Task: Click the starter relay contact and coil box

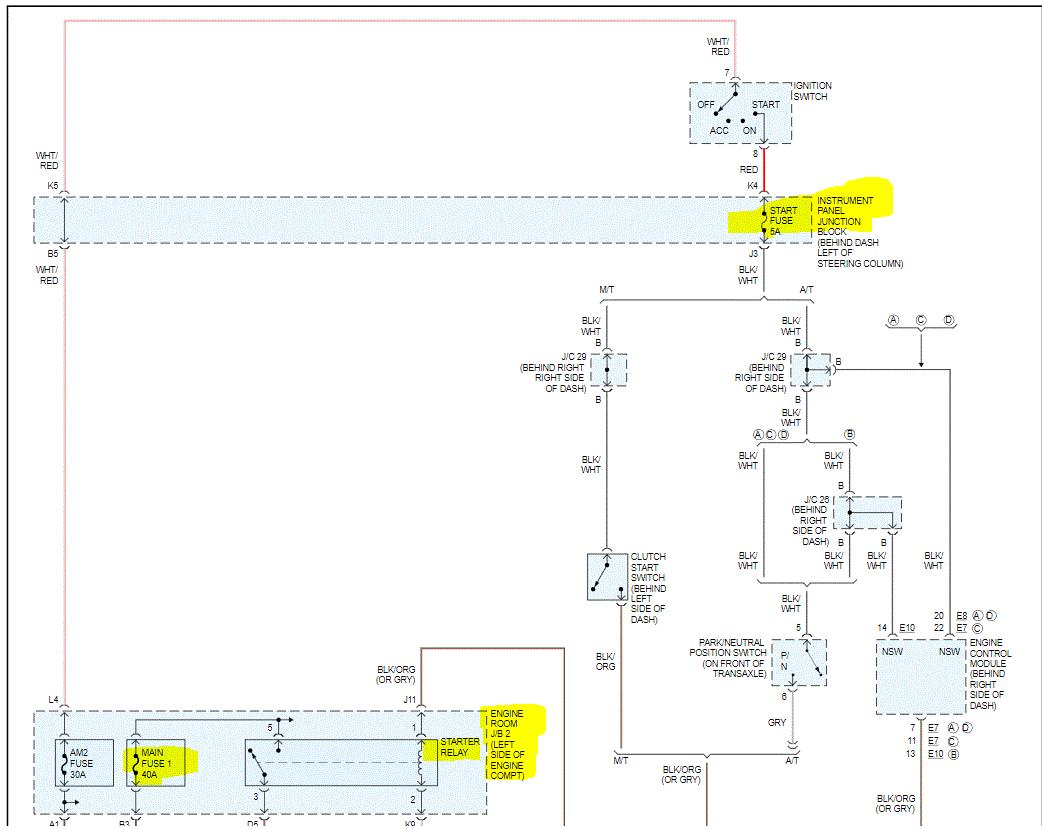Action: point(341,763)
